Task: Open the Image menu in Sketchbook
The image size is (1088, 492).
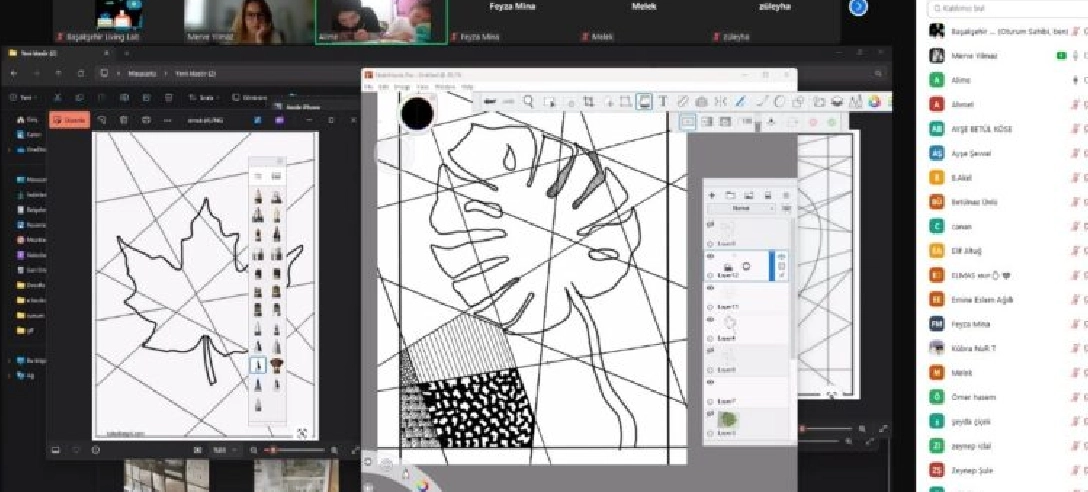Action: (x=401, y=87)
